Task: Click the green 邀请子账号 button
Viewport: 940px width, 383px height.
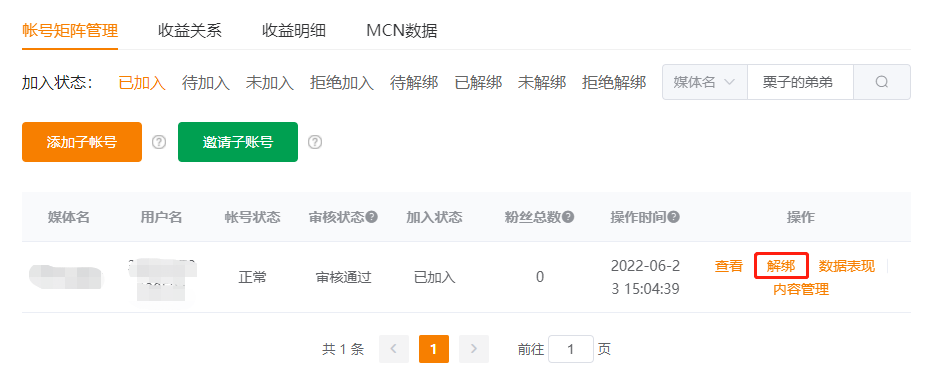Action: [238, 142]
